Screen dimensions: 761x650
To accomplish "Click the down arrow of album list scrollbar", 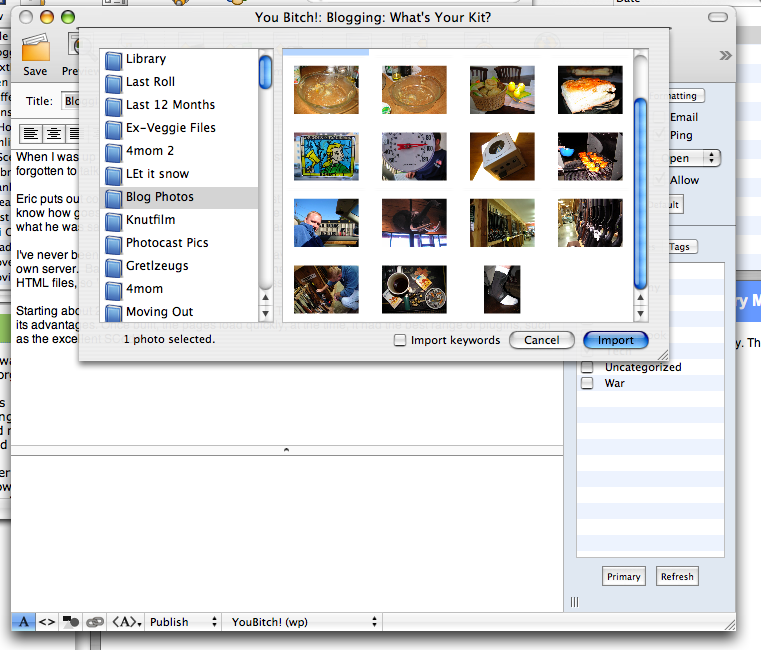I will coord(265,313).
